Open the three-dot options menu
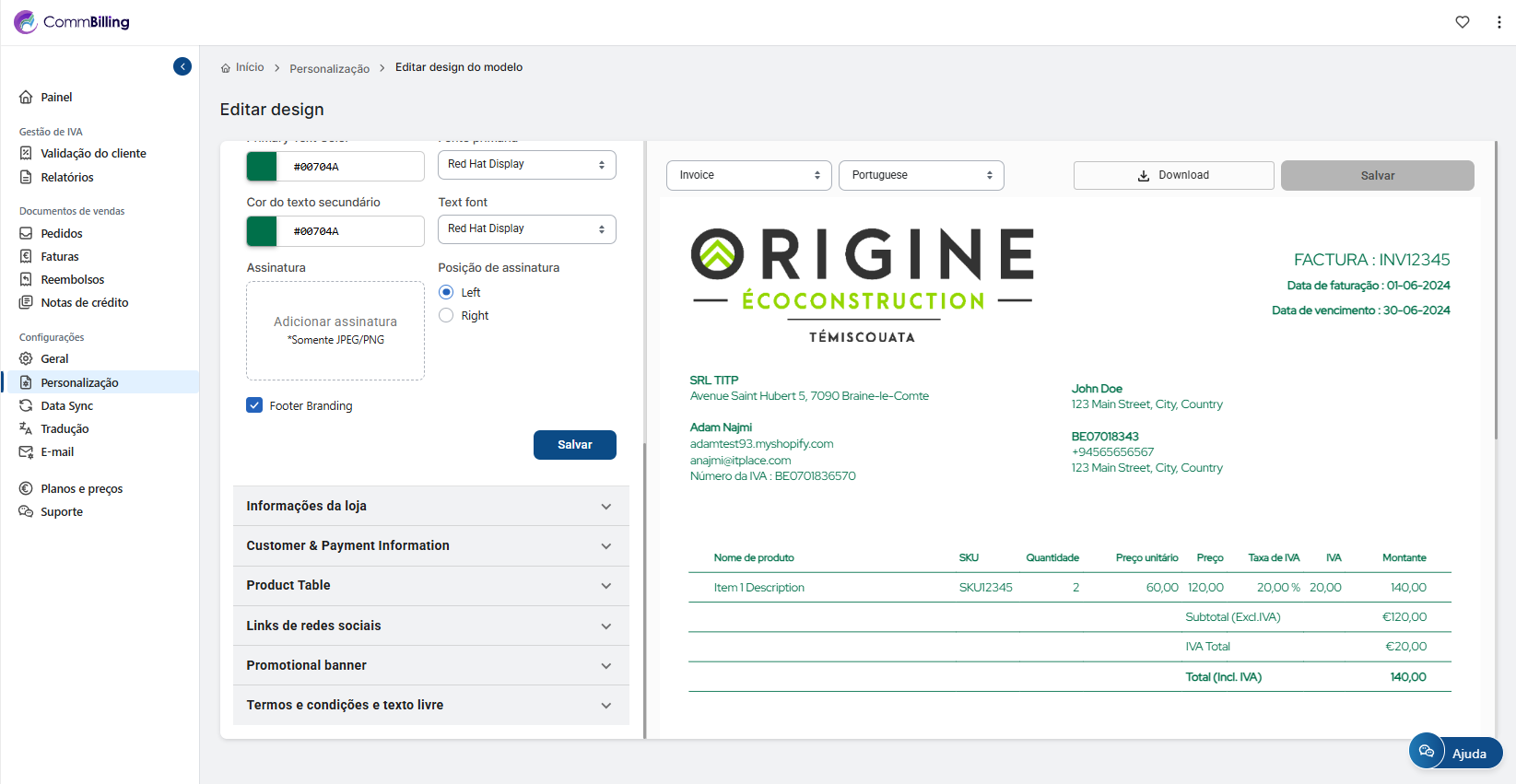 click(x=1498, y=22)
